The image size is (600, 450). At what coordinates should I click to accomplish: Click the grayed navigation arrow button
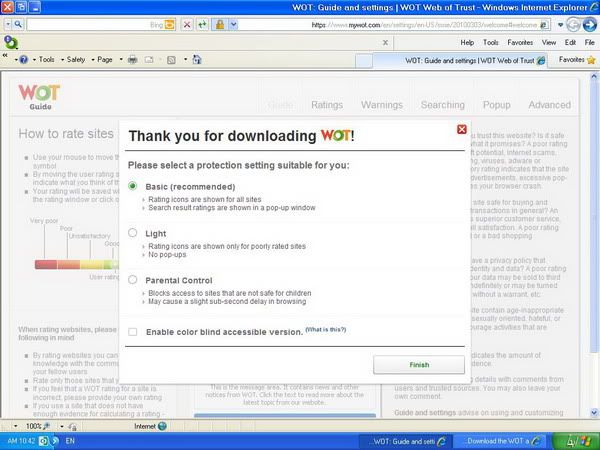573,25
